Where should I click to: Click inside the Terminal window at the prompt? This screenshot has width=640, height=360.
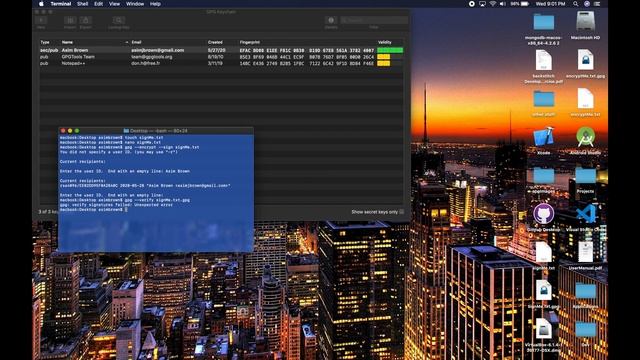point(126,209)
